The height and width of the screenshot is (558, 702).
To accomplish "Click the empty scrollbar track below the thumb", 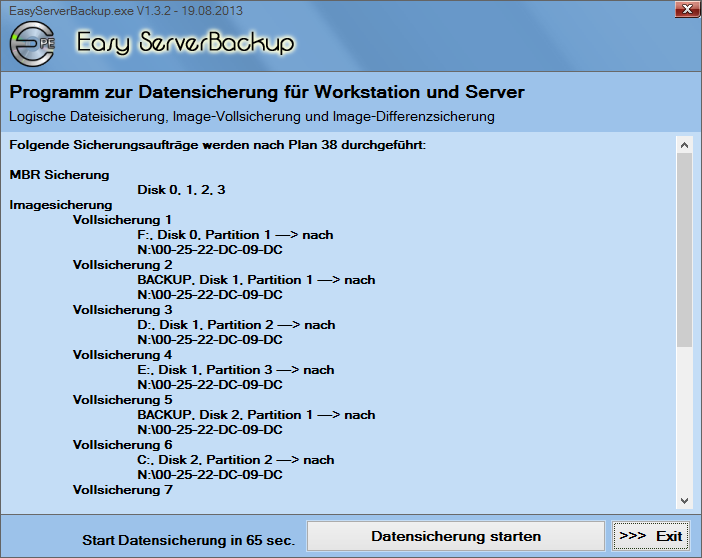I will (x=684, y=420).
